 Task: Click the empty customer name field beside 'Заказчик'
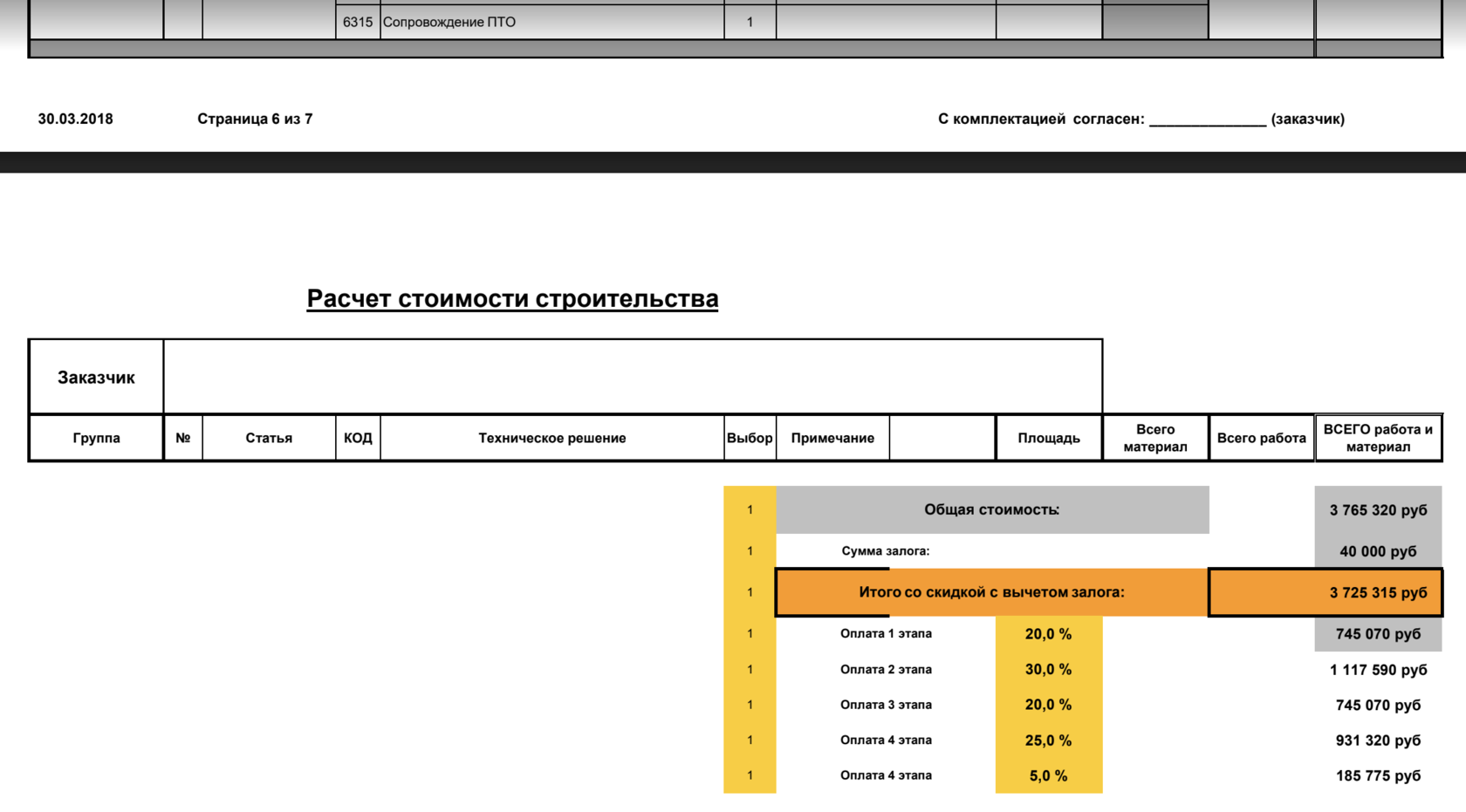633,377
